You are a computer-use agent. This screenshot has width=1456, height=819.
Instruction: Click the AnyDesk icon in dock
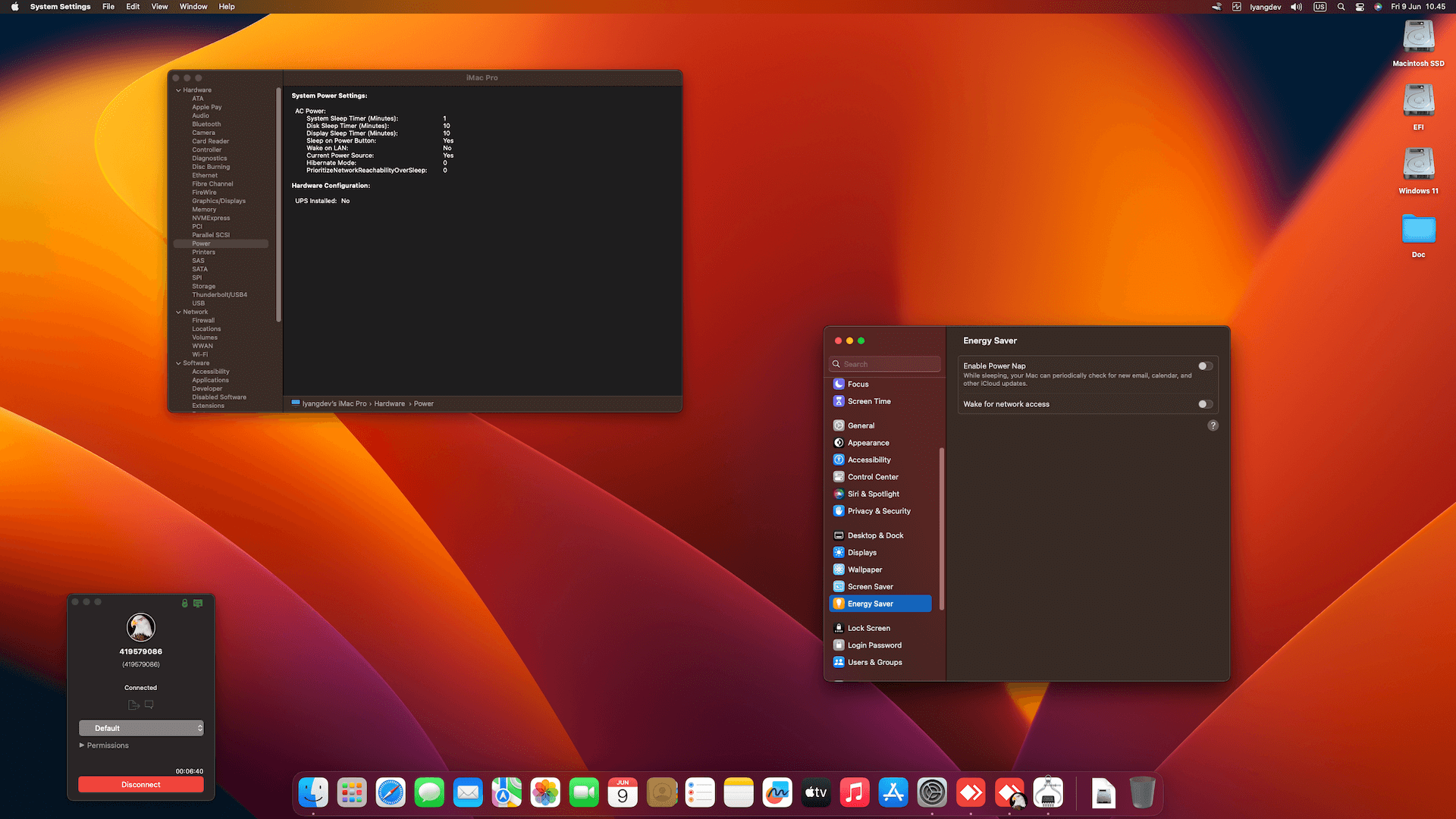pyautogui.click(x=971, y=793)
